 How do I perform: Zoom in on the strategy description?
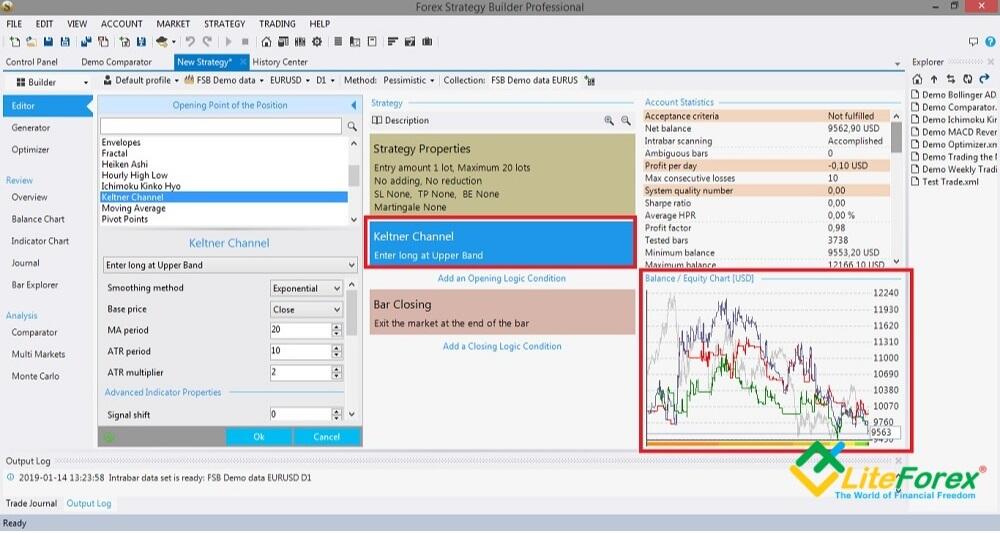coord(609,120)
